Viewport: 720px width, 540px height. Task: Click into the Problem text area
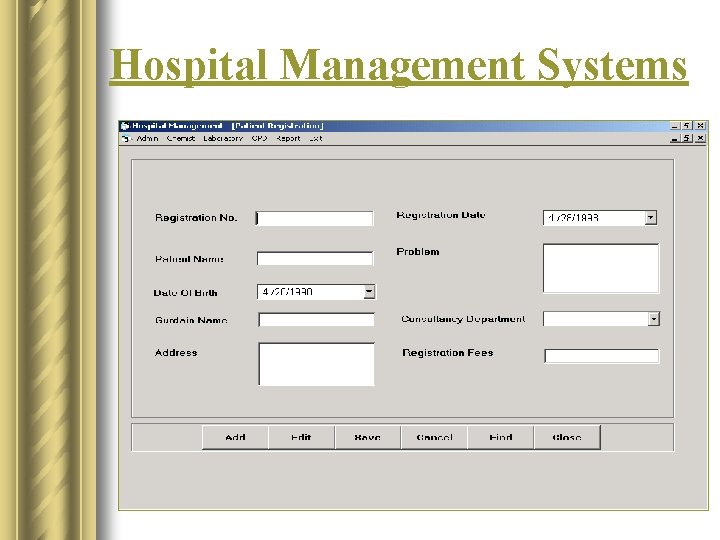601,268
